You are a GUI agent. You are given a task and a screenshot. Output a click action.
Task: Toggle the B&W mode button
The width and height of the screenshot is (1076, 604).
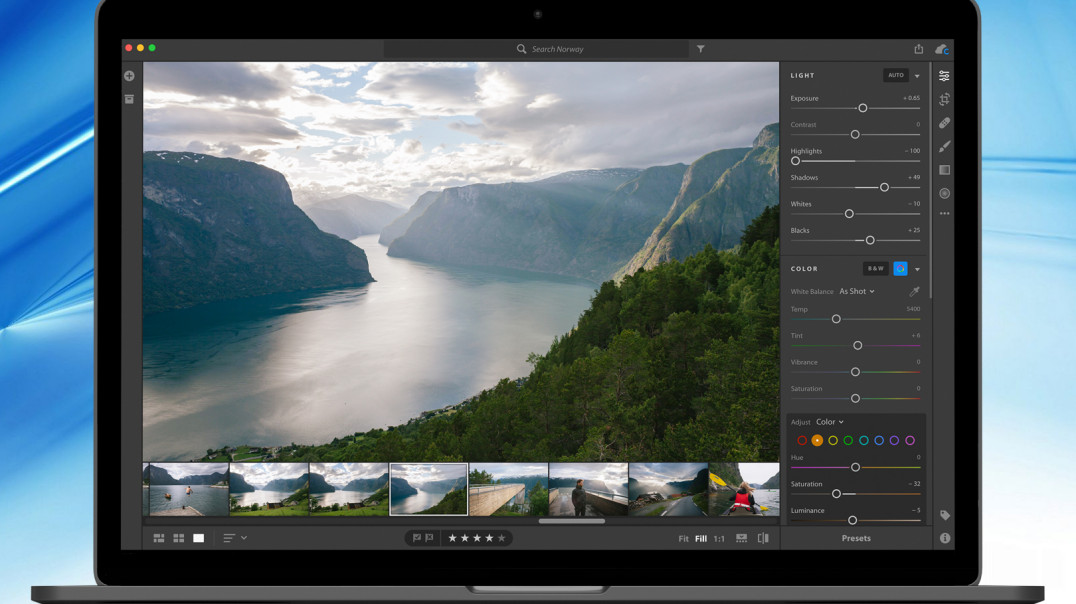tap(876, 268)
